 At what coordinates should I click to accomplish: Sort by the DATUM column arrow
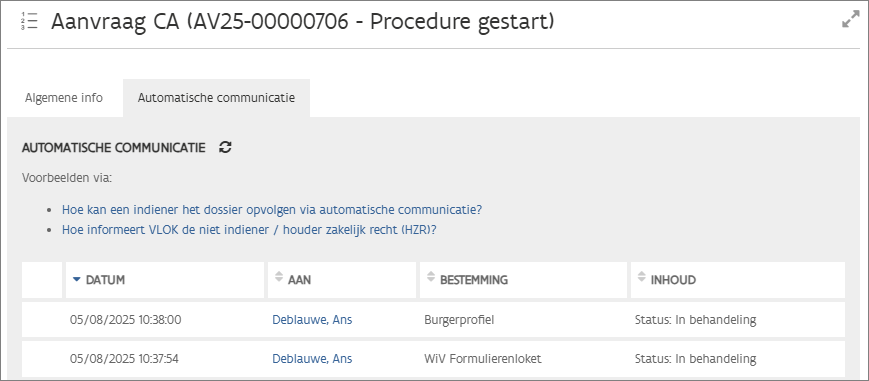pos(76,280)
